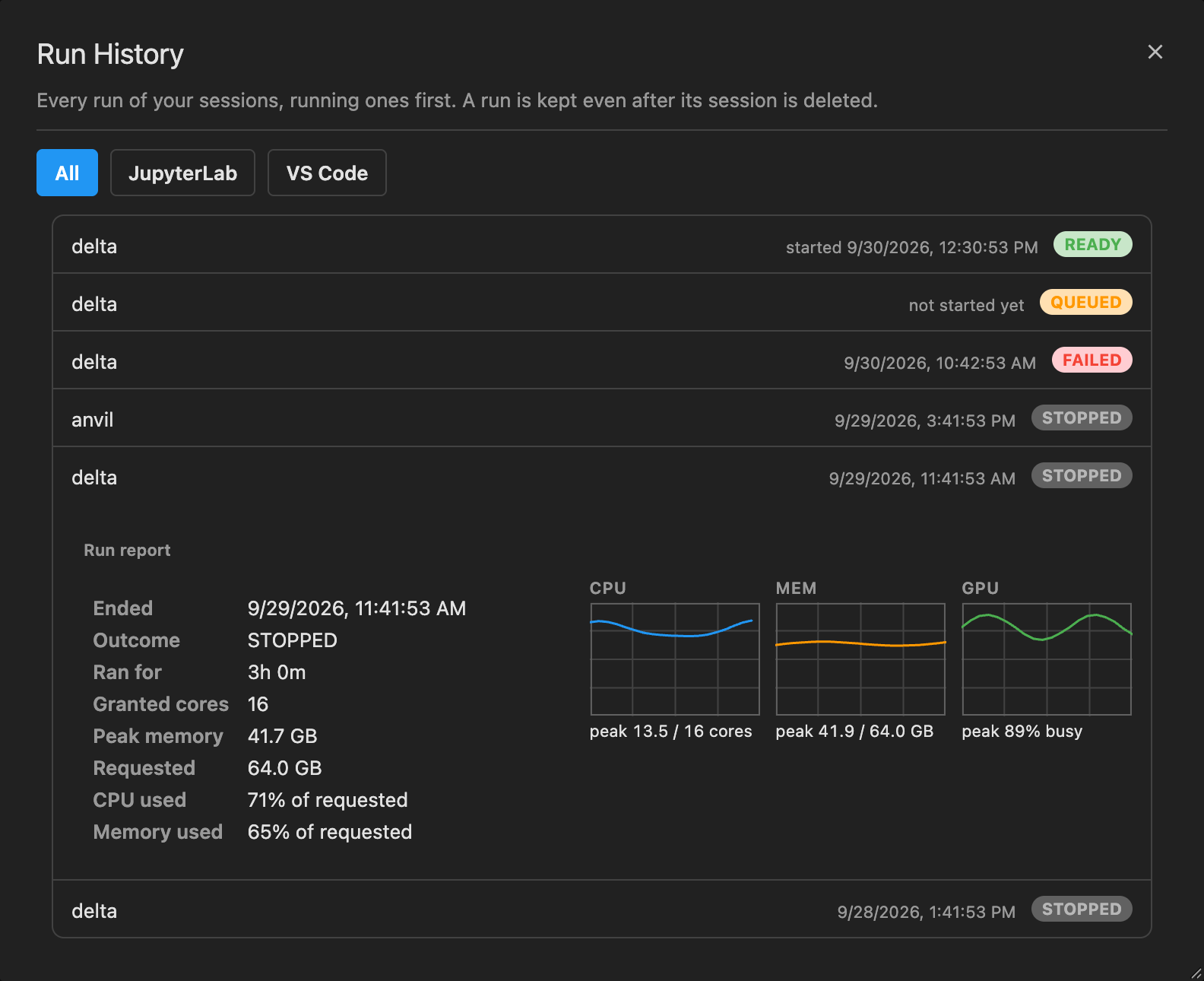This screenshot has width=1204, height=981.
Task: Click the 'peak 41.9 / 64.0 GB' caption
Action: (x=854, y=731)
